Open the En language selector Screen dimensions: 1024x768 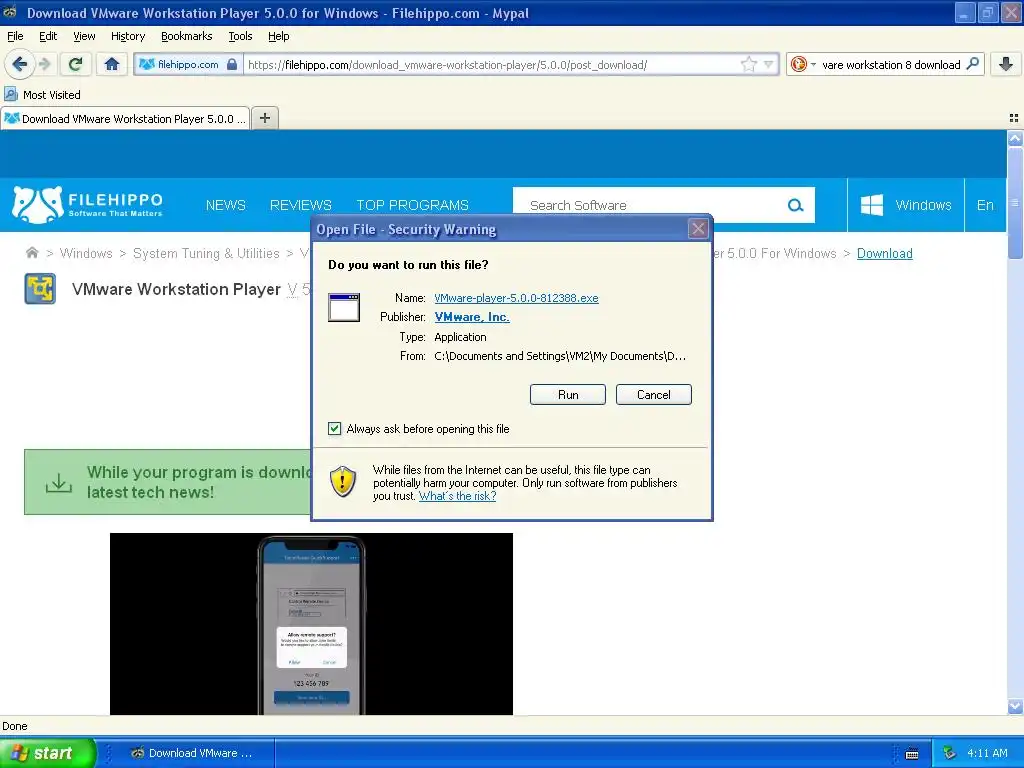pyautogui.click(x=985, y=205)
